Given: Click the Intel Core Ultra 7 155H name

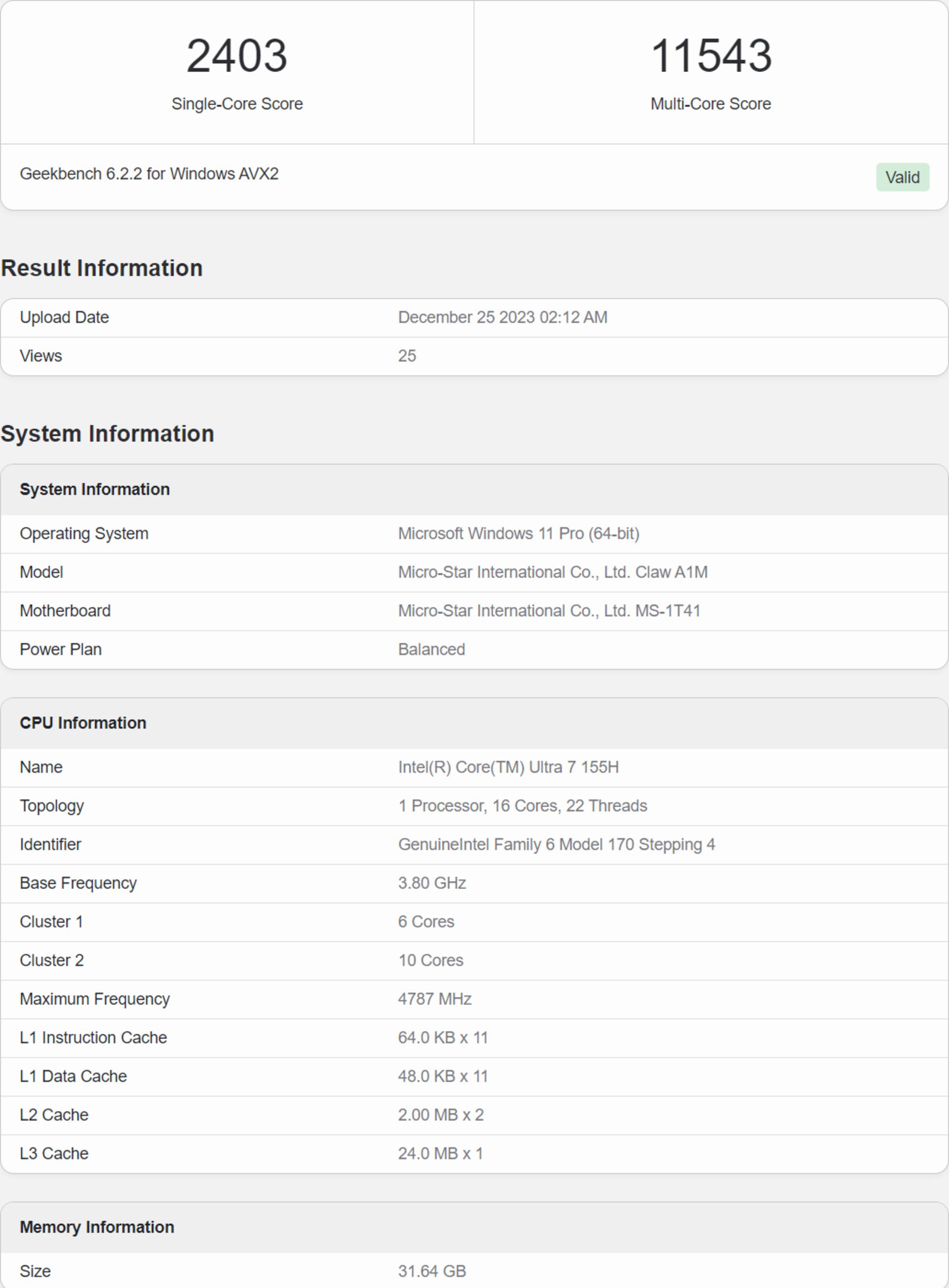Looking at the screenshot, I should (x=508, y=767).
